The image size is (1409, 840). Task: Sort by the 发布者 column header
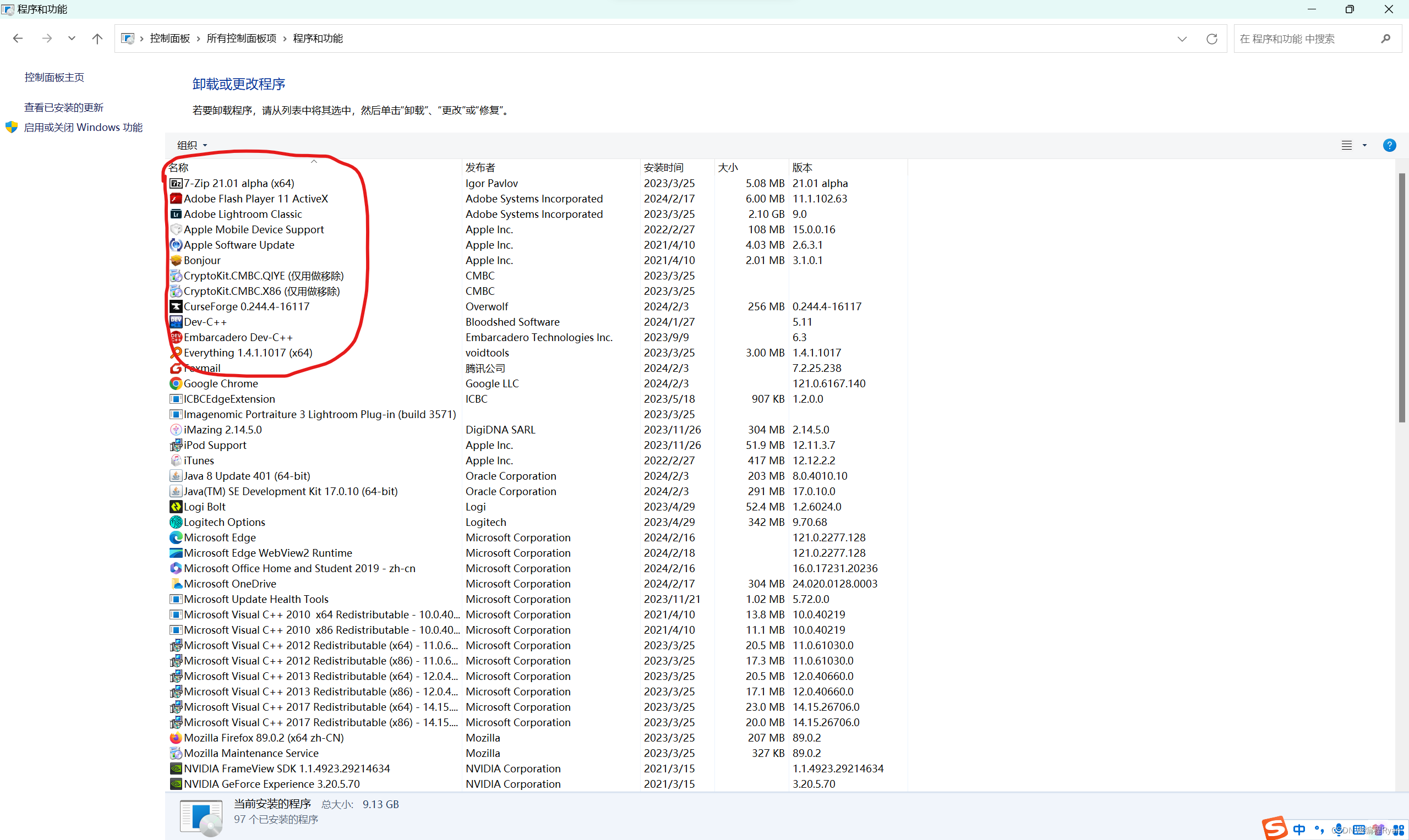(480, 168)
